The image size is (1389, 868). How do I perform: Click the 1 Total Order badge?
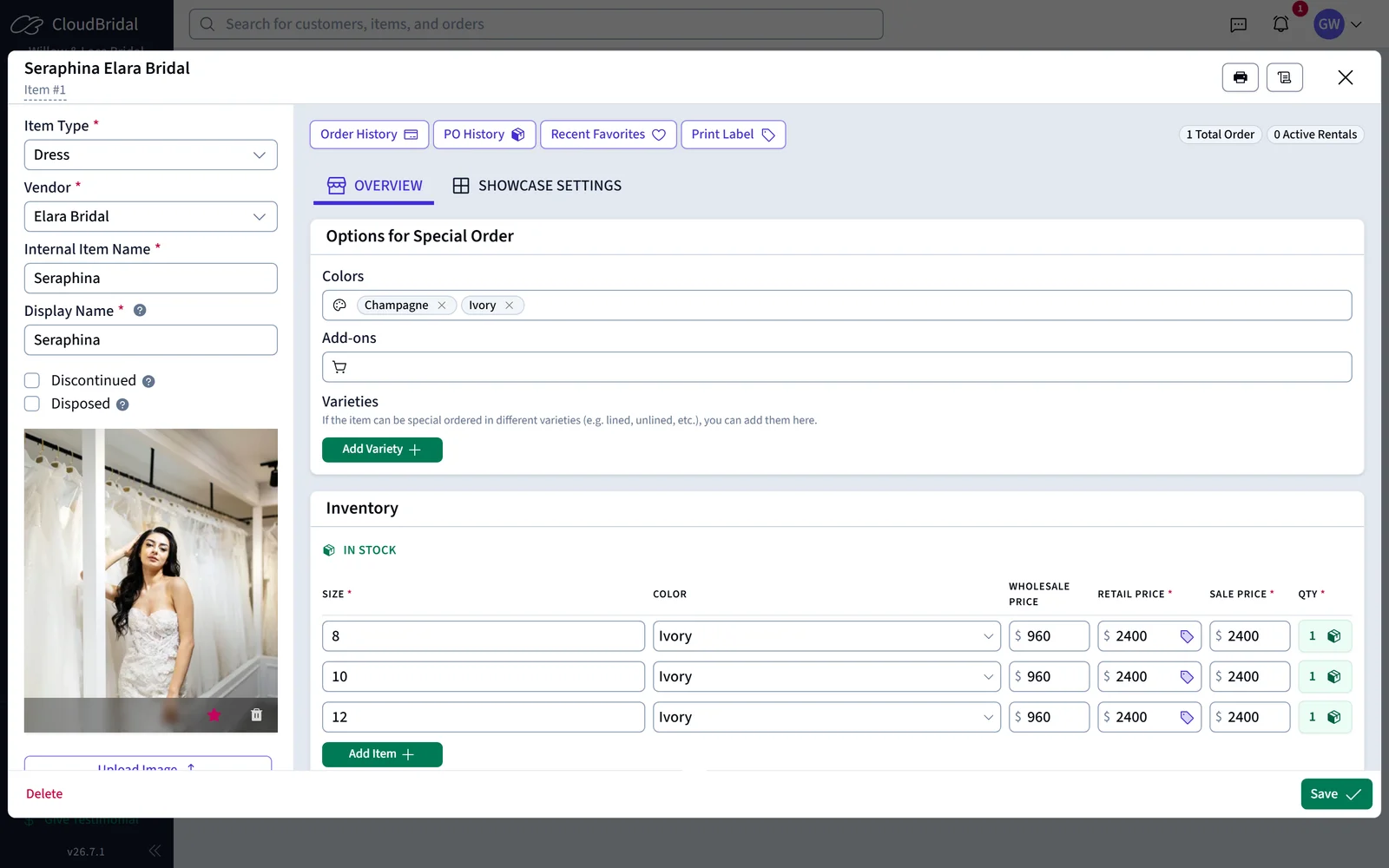click(1220, 135)
